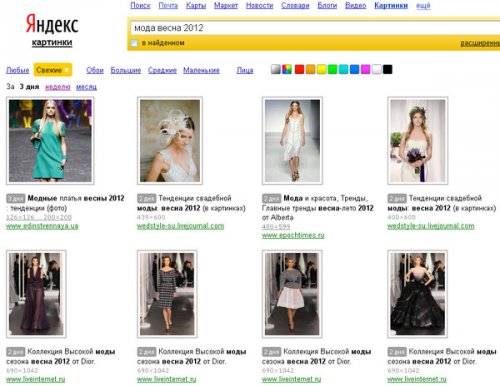Select the Обои size filter
Screen dimensions: 500x386
point(95,70)
